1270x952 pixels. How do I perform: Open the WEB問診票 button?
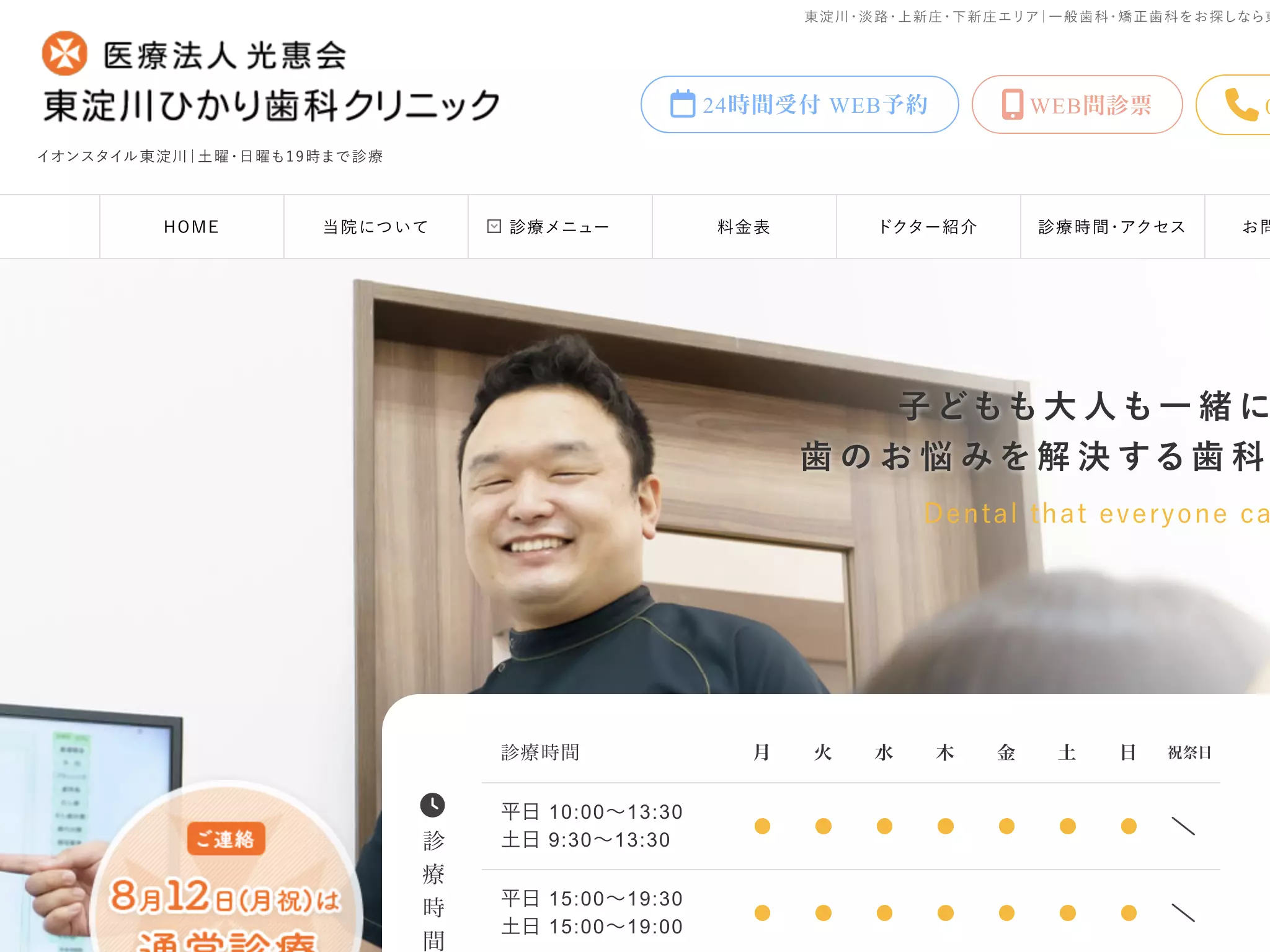point(1077,104)
